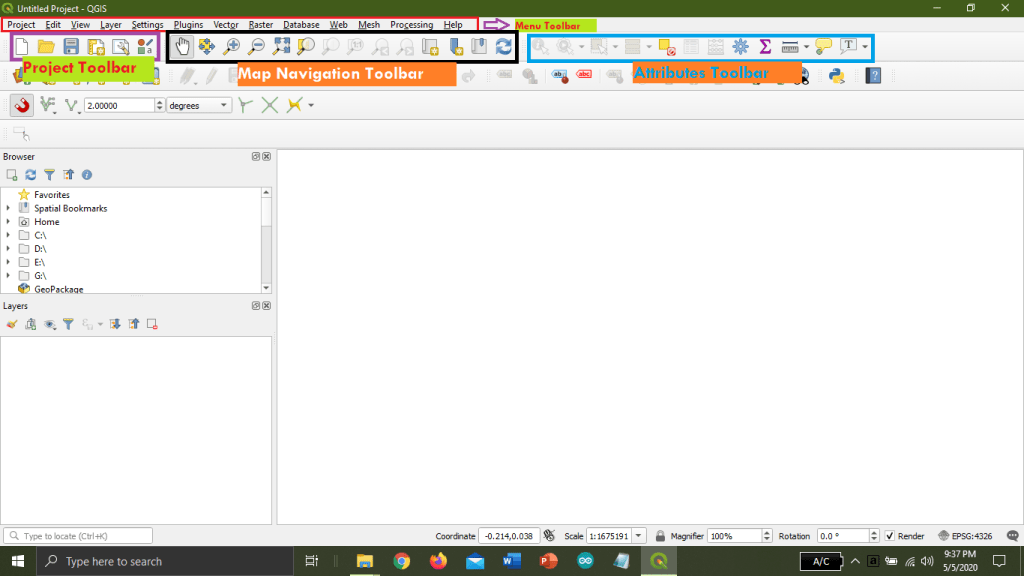Select the Zoom Out magnifier tool
1024x576 pixels.
pos(257,46)
